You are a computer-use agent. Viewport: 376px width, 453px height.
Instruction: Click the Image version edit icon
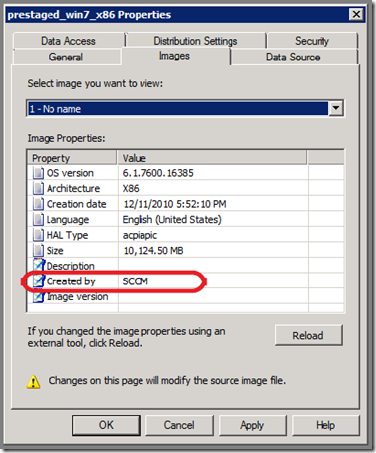pos(39,296)
